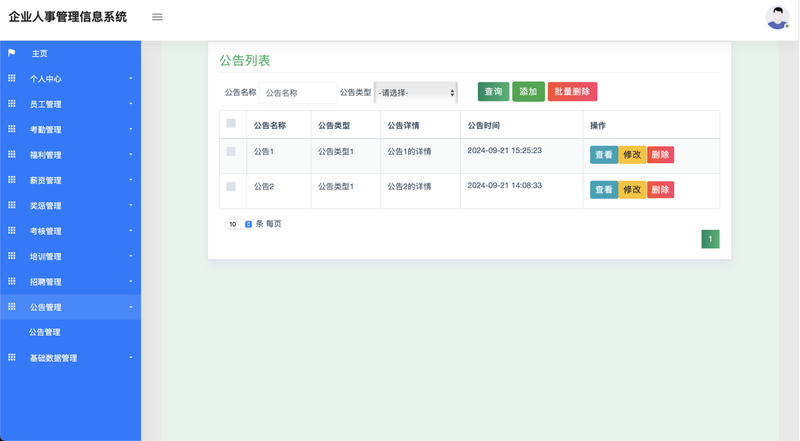Image resolution: width=800 pixels, height=441 pixels.
Task: Click the grid icon beside 考勤管理
Action: (12, 129)
